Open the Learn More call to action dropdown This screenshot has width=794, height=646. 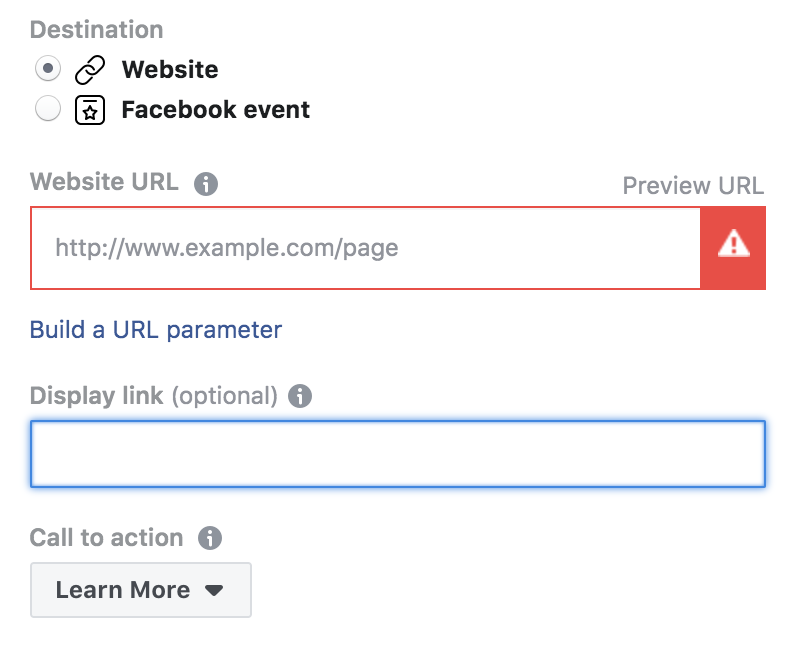click(x=141, y=590)
